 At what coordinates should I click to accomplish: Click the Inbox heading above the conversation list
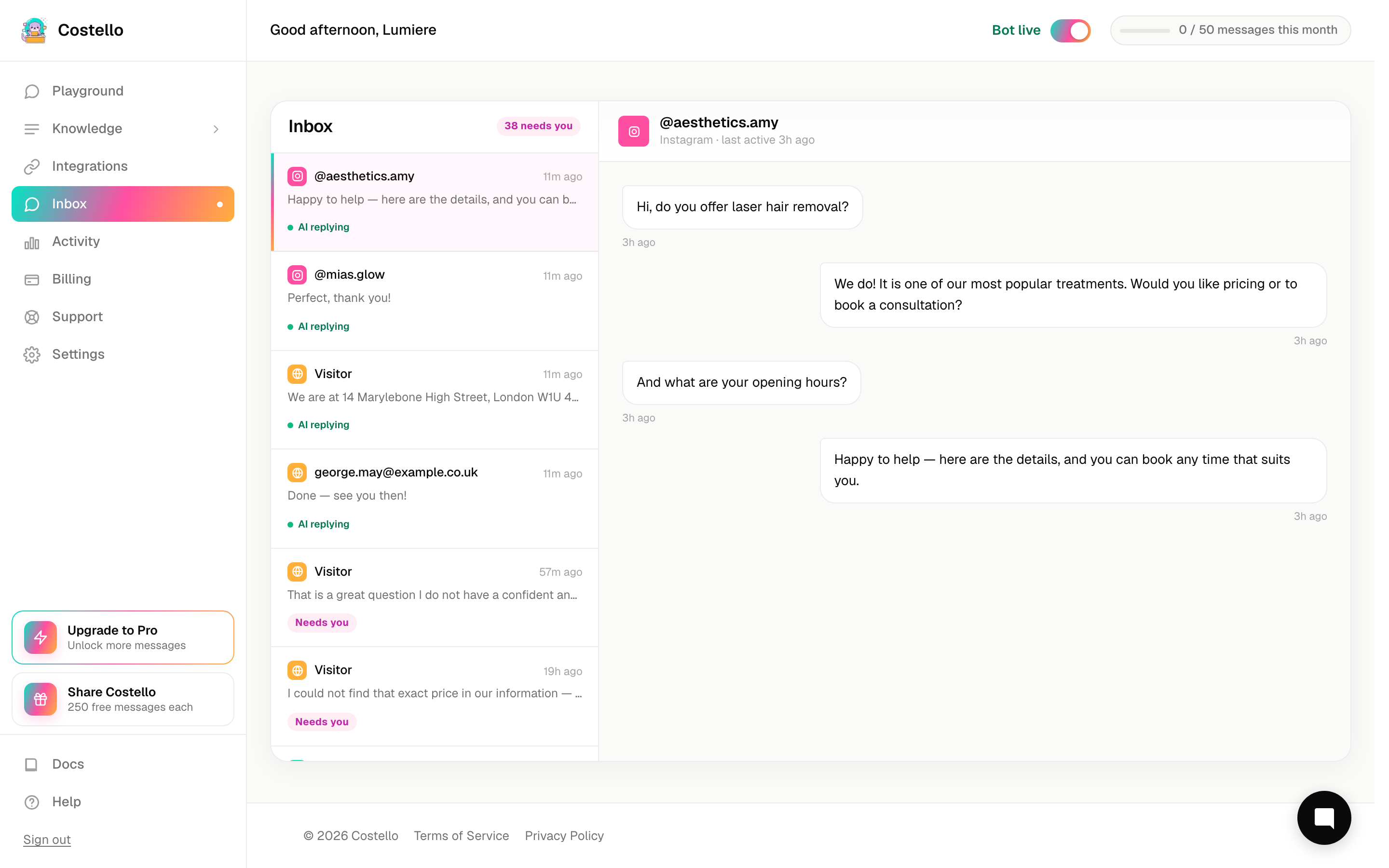(311, 126)
